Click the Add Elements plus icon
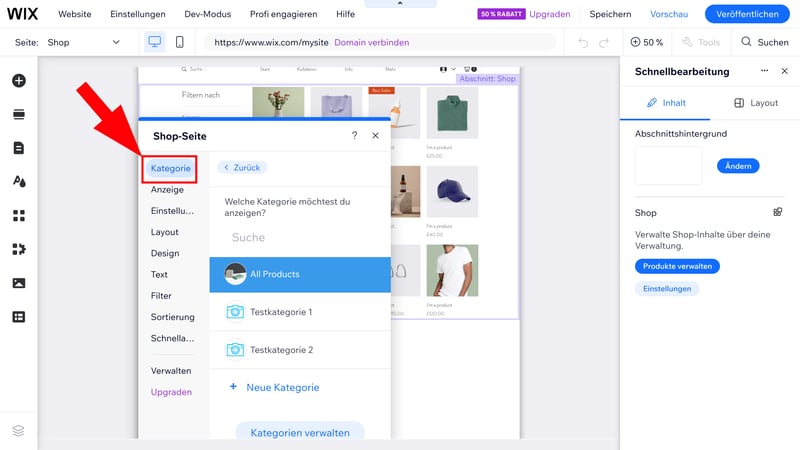Image resolution: width=800 pixels, height=450 pixels. [x=18, y=81]
